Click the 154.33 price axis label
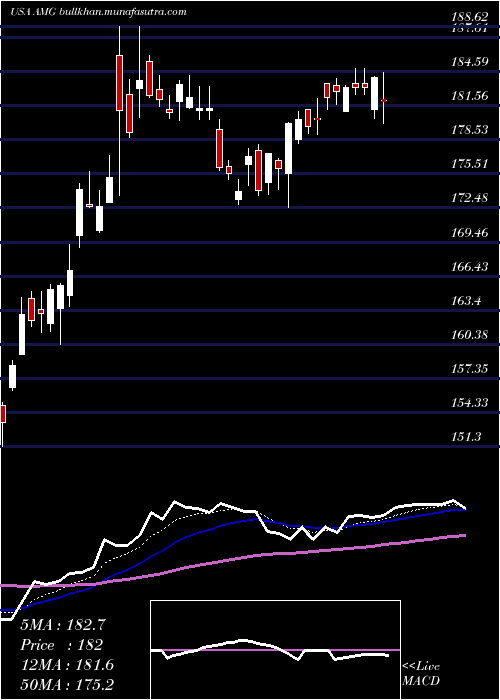Viewport: 500px width, 700px height. pos(469,402)
